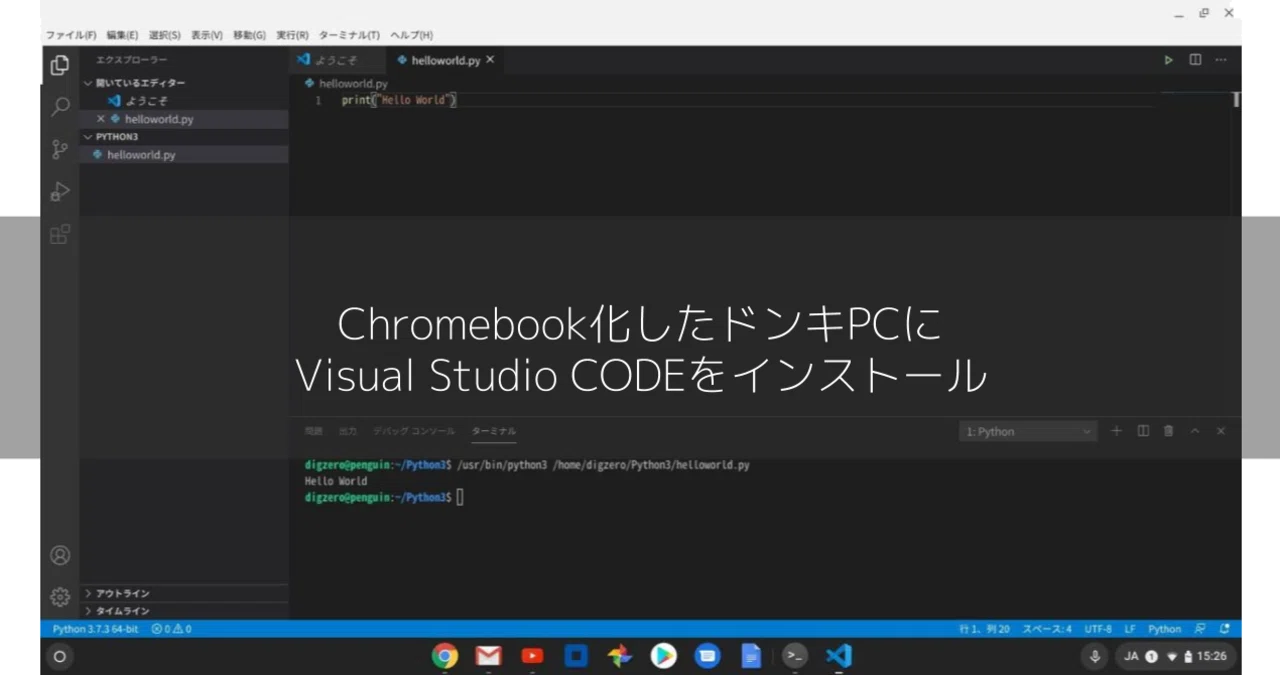Image resolution: width=1280 pixels, height=675 pixels.
Task: Click the Python language mode status item
Action: click(x=1164, y=629)
